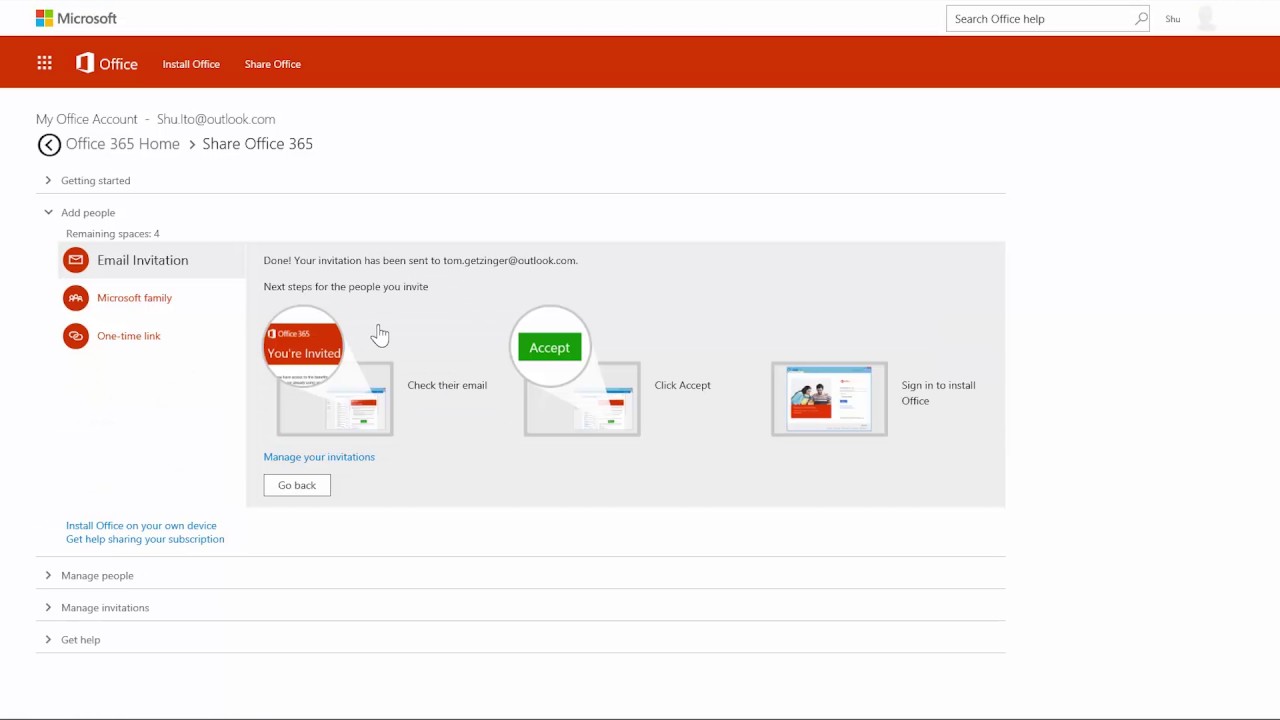Select the Email Invitation envelope icon
Viewport: 1280px width, 720px height.
[x=76, y=260]
